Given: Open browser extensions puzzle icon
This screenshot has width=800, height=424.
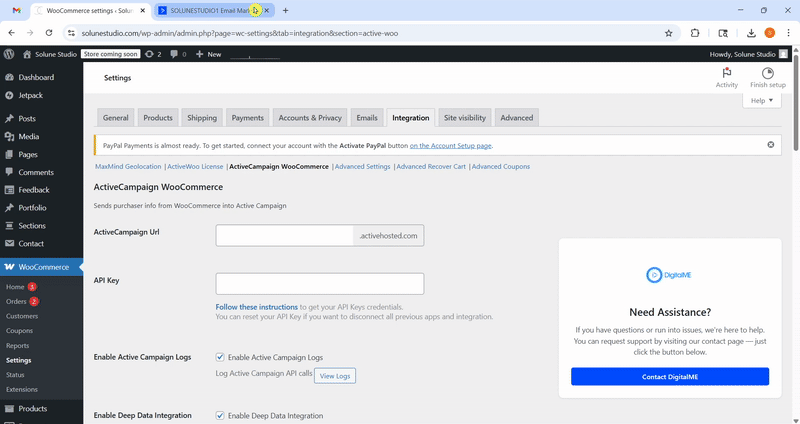Looking at the screenshot, I should 695,33.
